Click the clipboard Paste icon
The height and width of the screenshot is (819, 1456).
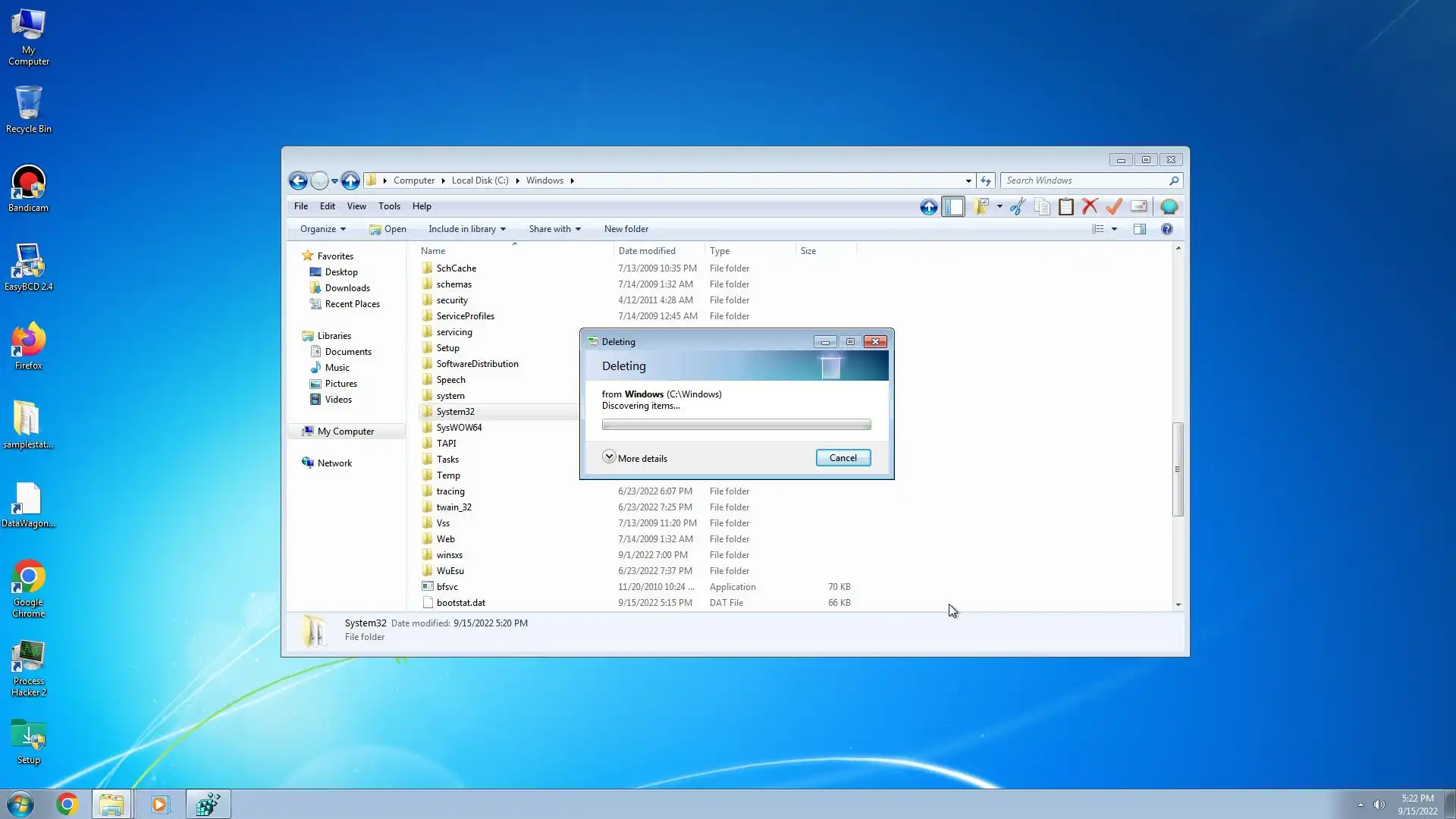tap(1065, 206)
